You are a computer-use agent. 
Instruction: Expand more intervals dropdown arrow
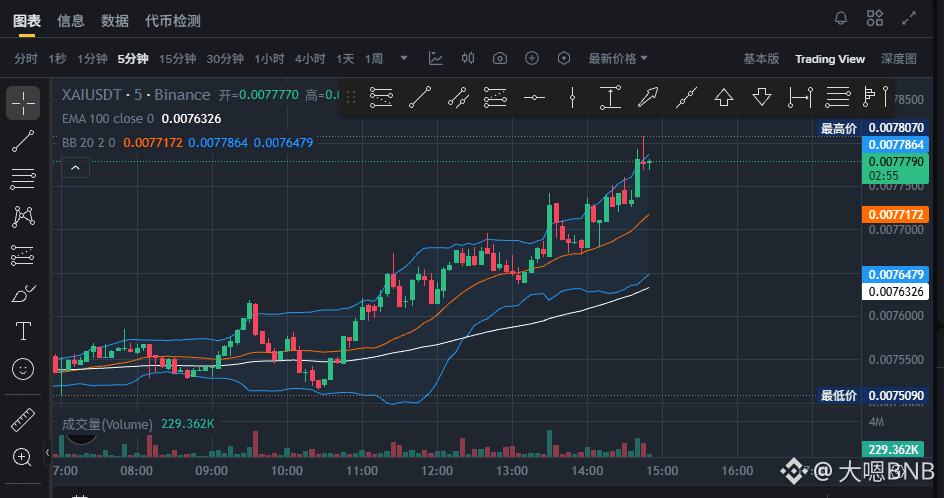coord(404,58)
